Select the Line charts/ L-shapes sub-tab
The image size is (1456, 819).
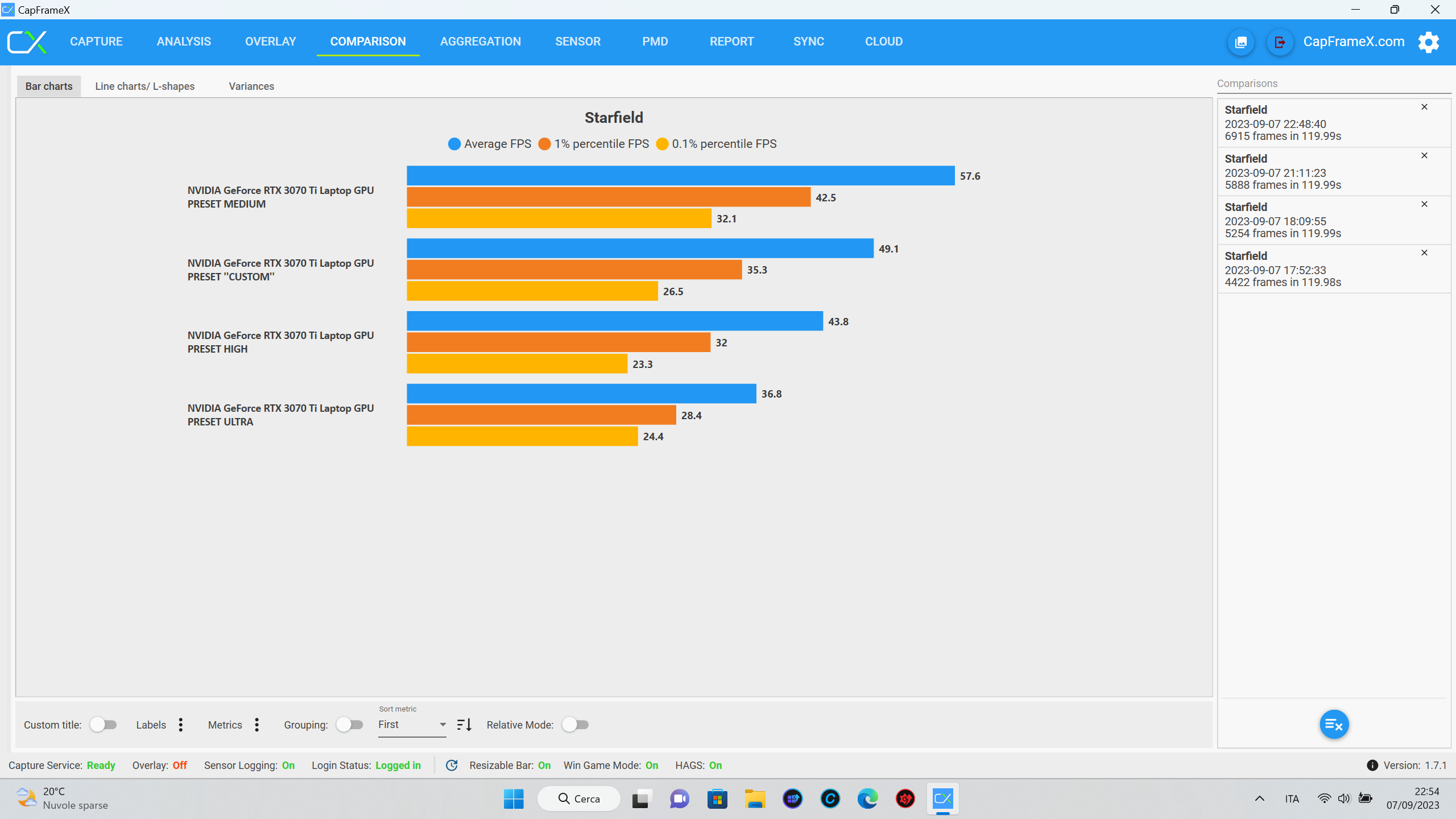click(144, 86)
